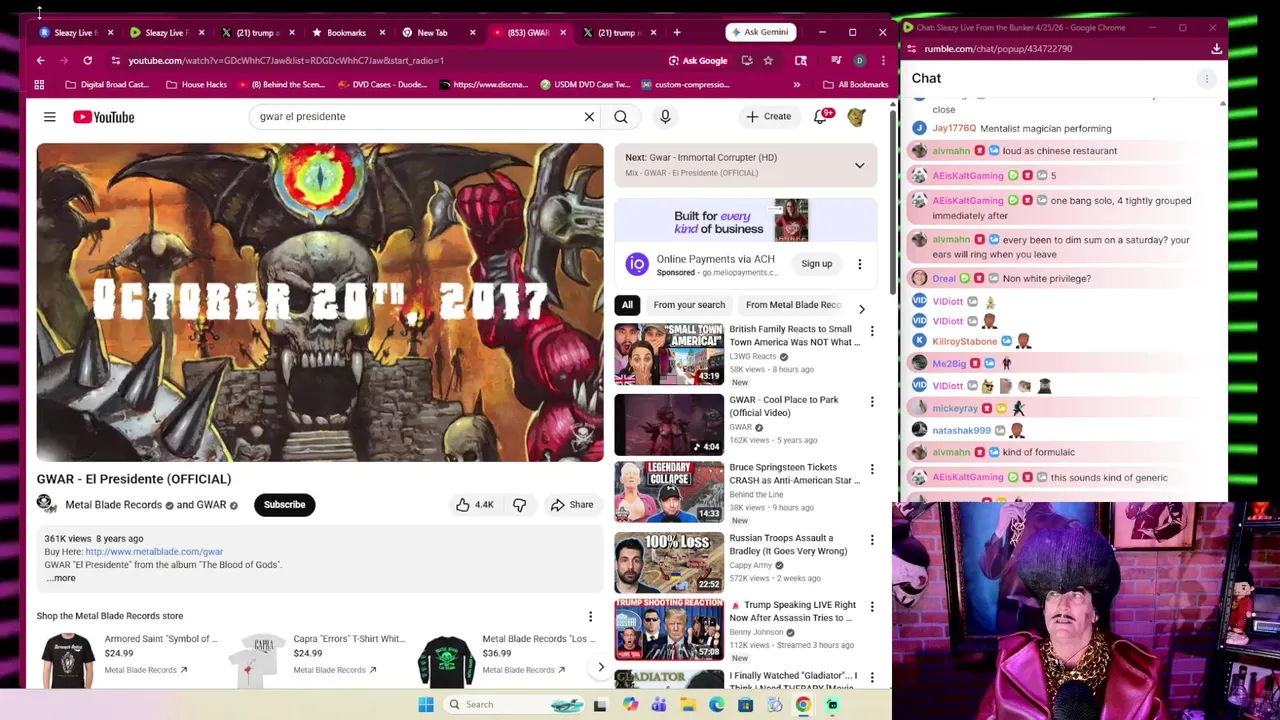Image resolution: width=1280 pixels, height=720 pixels.
Task: Open House Hacks bookmark folder
Action: click(x=196, y=85)
